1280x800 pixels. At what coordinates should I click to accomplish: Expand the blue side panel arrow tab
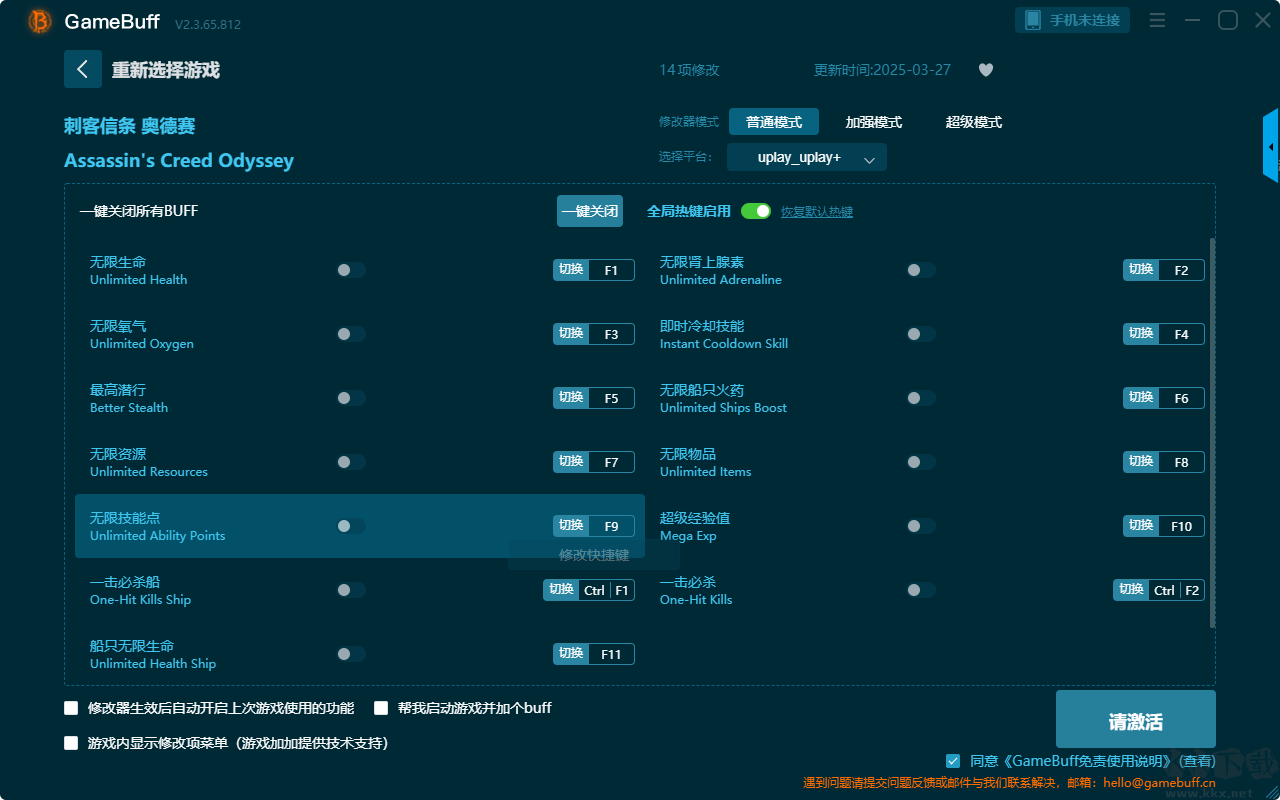(1271, 146)
